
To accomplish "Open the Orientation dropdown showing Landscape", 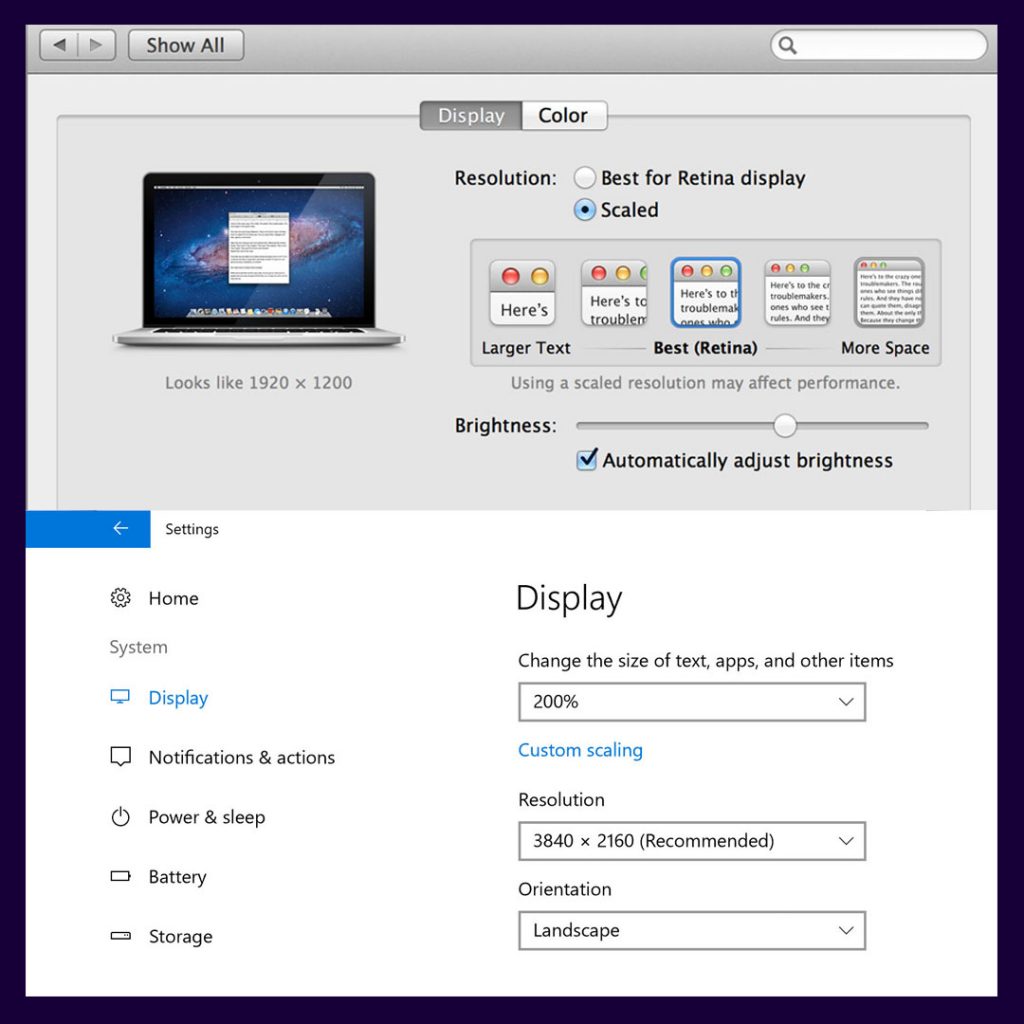I will [x=691, y=930].
